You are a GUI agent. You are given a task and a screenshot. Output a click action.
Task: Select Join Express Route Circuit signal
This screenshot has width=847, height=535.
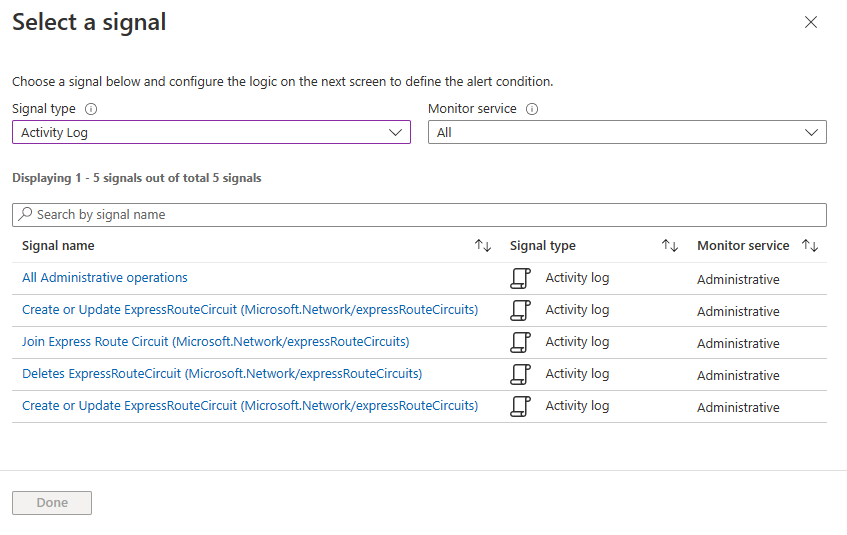pyautogui.click(x=215, y=342)
